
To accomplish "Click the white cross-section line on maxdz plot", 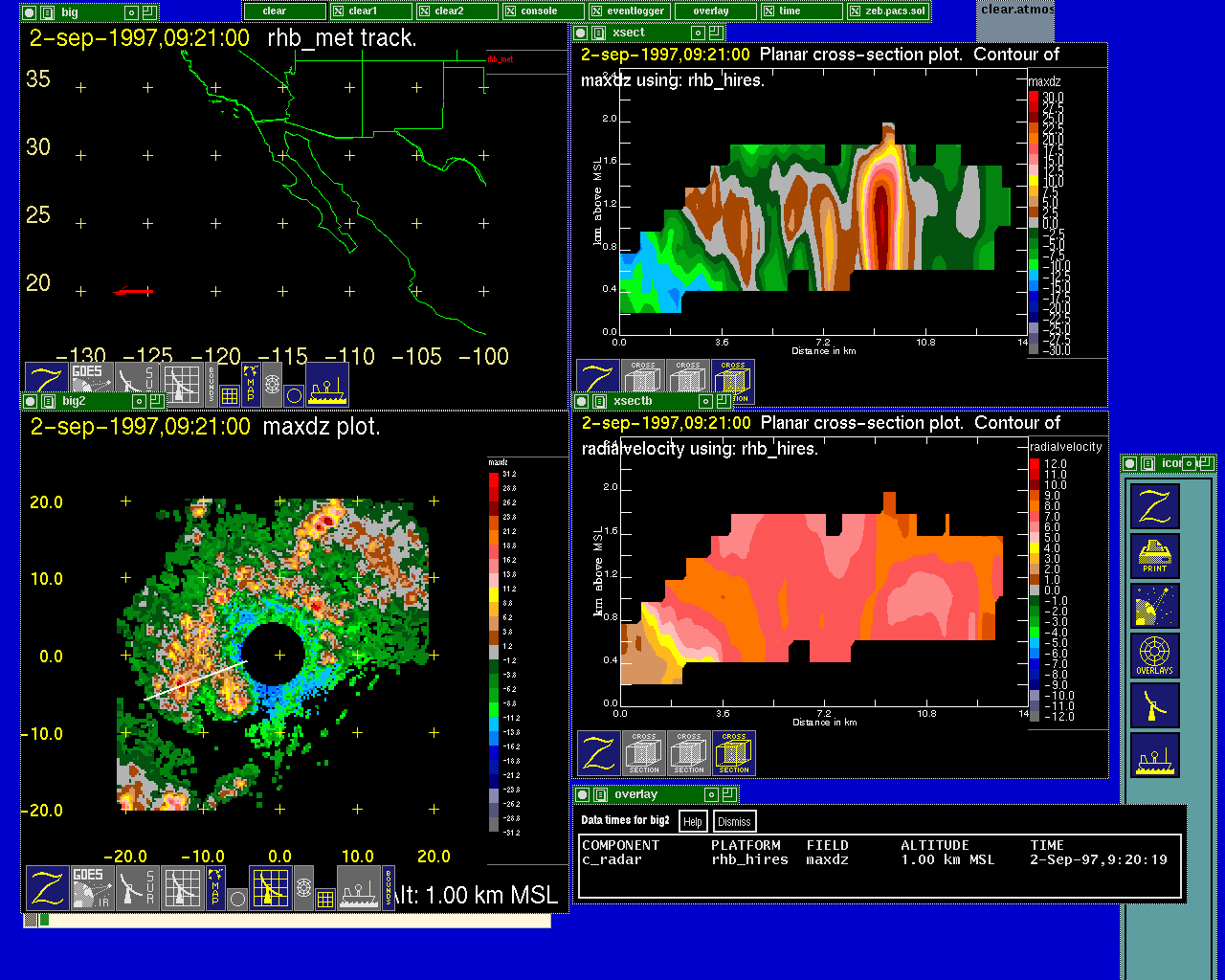I will click(x=198, y=680).
